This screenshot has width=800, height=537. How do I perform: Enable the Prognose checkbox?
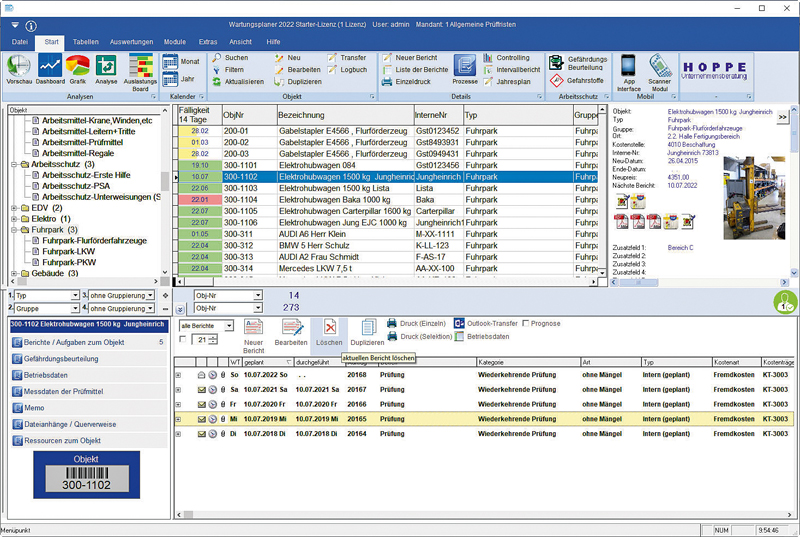tap(525, 324)
